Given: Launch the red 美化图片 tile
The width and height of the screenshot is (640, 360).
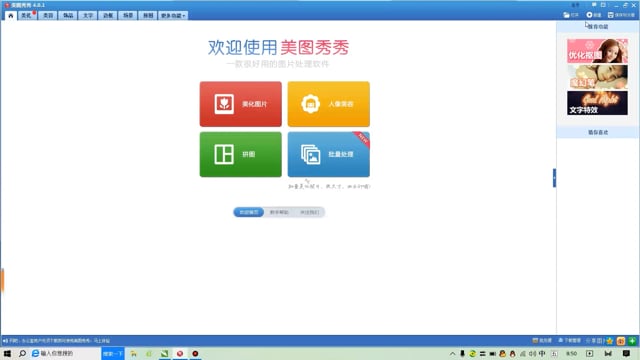Looking at the screenshot, I should coord(240,104).
